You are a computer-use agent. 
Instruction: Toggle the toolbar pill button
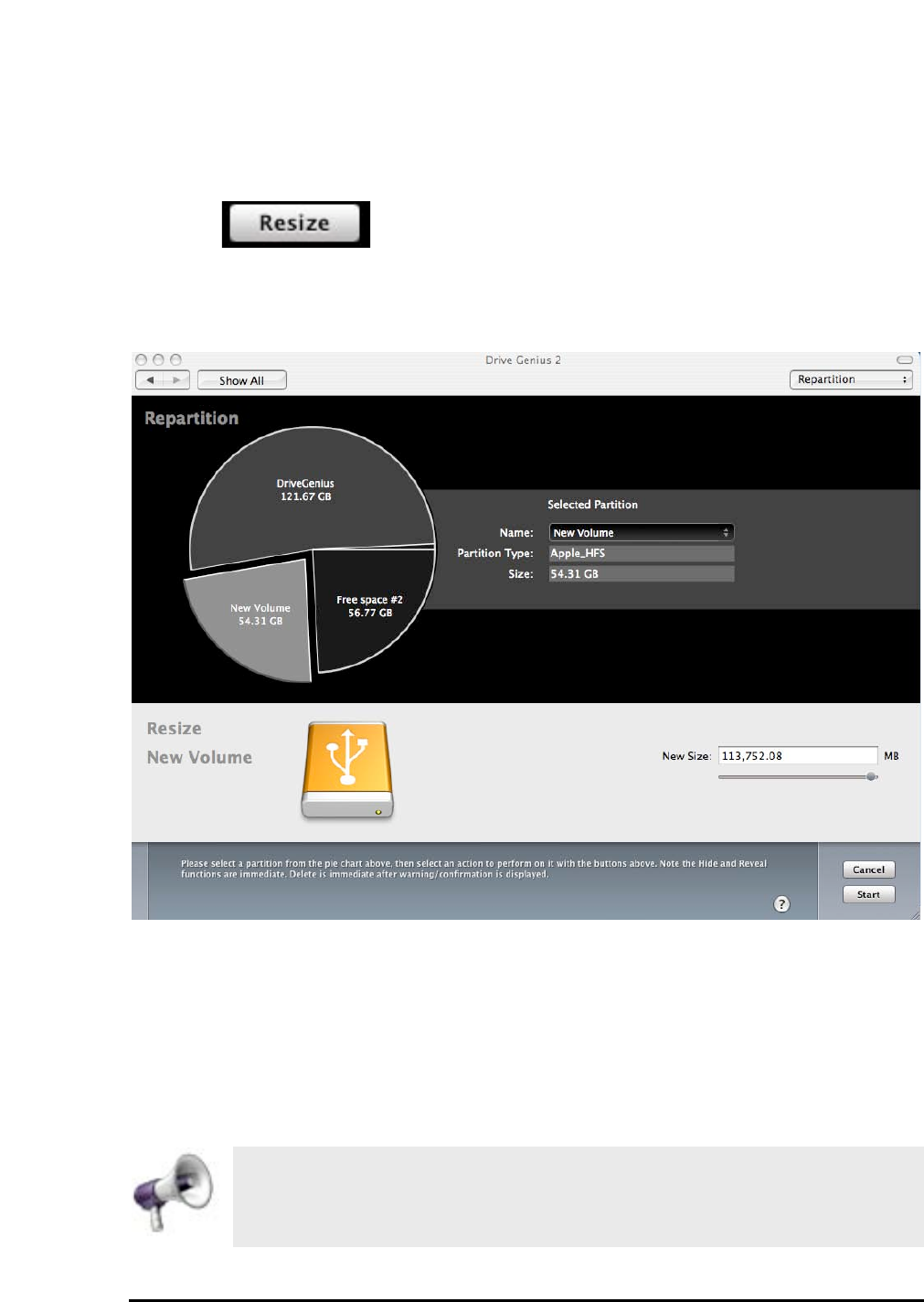pos(905,360)
